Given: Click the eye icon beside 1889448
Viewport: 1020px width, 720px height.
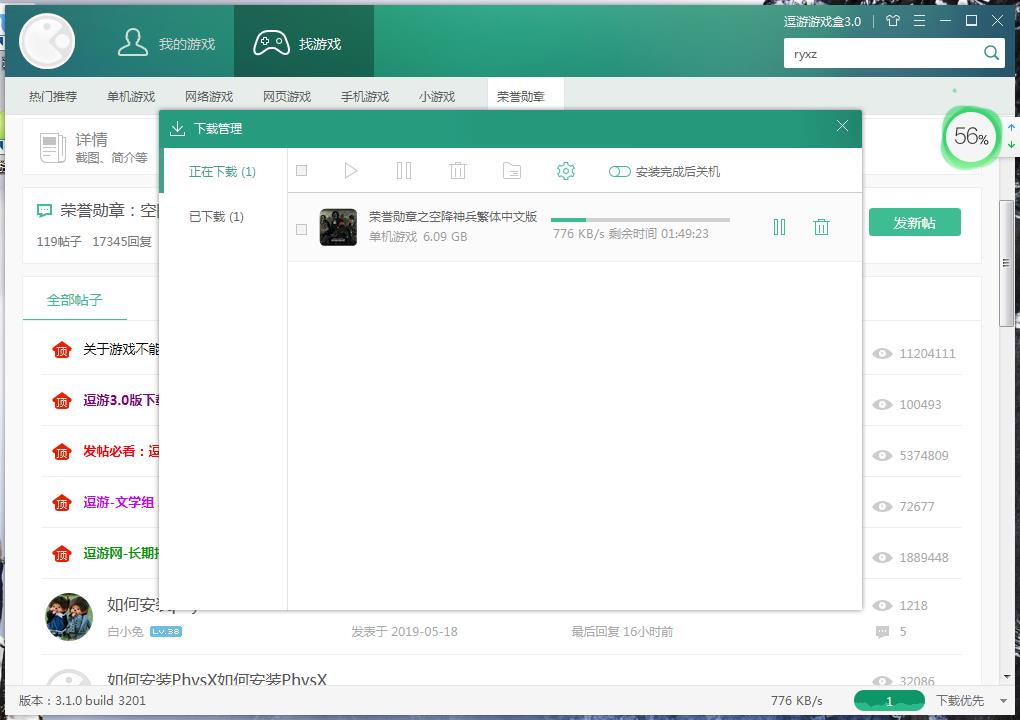Looking at the screenshot, I should pyautogui.click(x=882, y=557).
